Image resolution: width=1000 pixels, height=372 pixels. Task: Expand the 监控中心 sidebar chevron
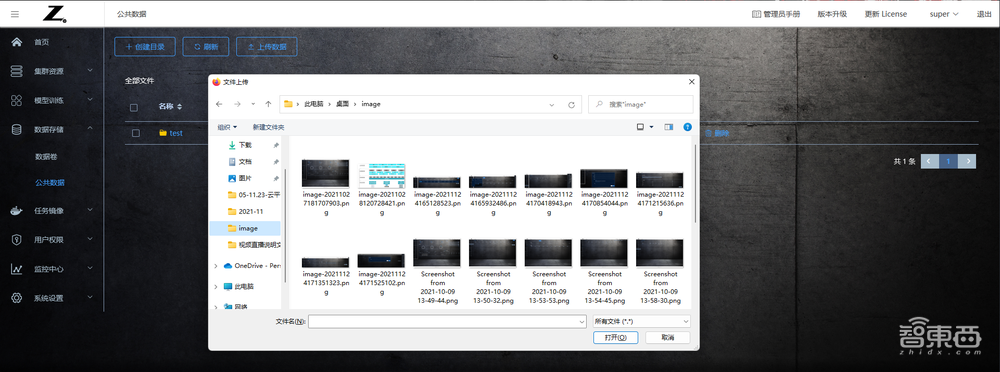pyautogui.click(x=90, y=269)
